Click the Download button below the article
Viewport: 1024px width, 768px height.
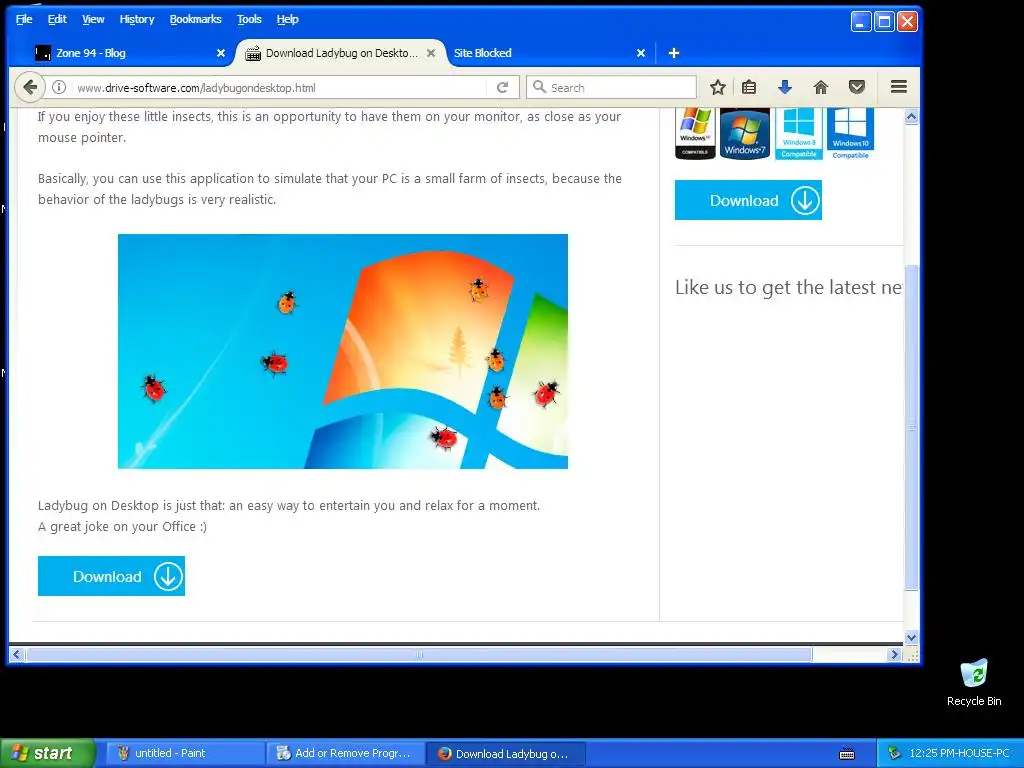pos(111,576)
